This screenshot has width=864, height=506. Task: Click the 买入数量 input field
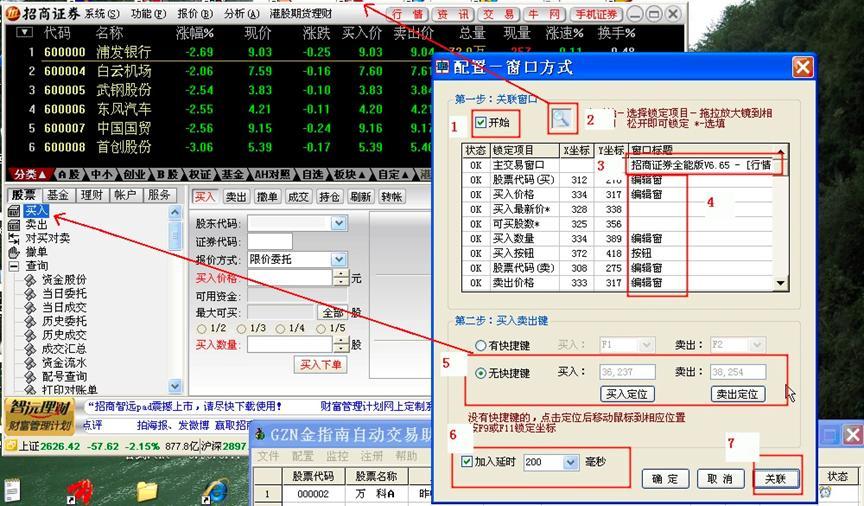290,344
